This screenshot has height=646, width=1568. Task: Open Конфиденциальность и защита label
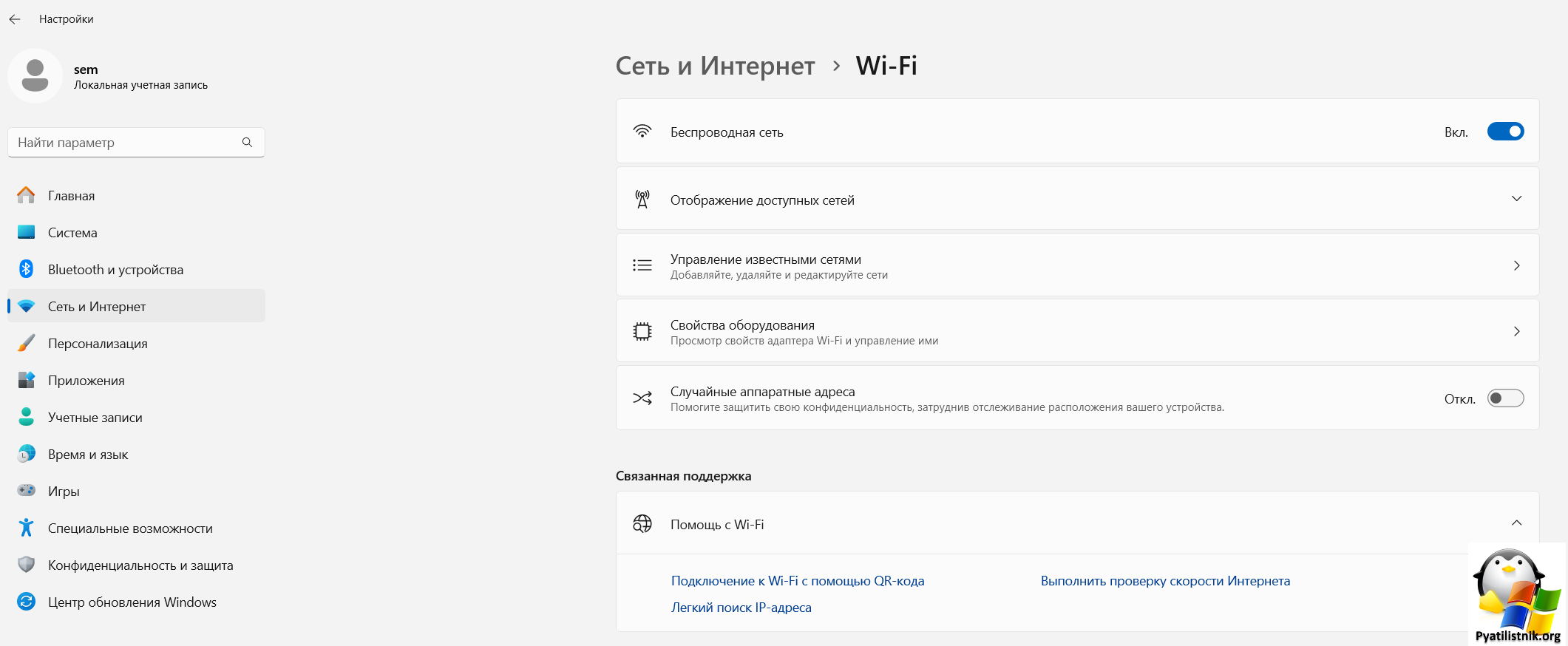coord(140,565)
